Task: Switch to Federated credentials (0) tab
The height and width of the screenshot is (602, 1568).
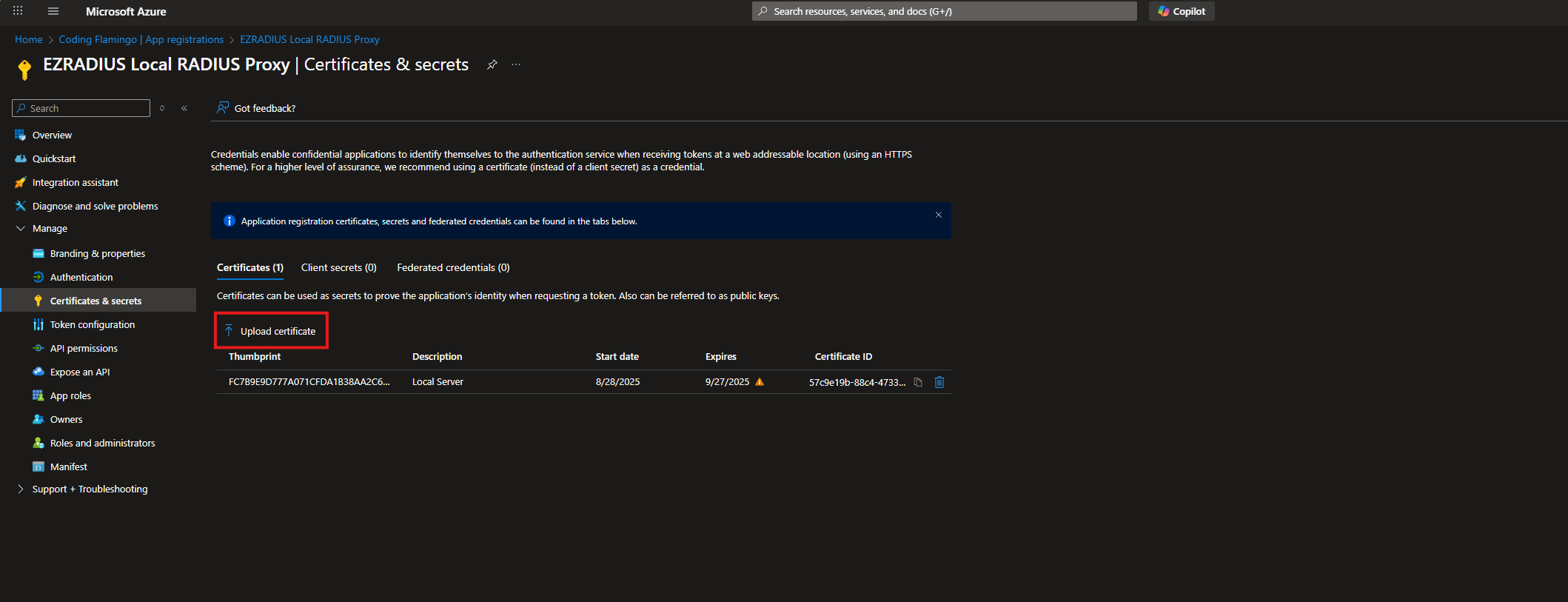Action: click(x=453, y=267)
